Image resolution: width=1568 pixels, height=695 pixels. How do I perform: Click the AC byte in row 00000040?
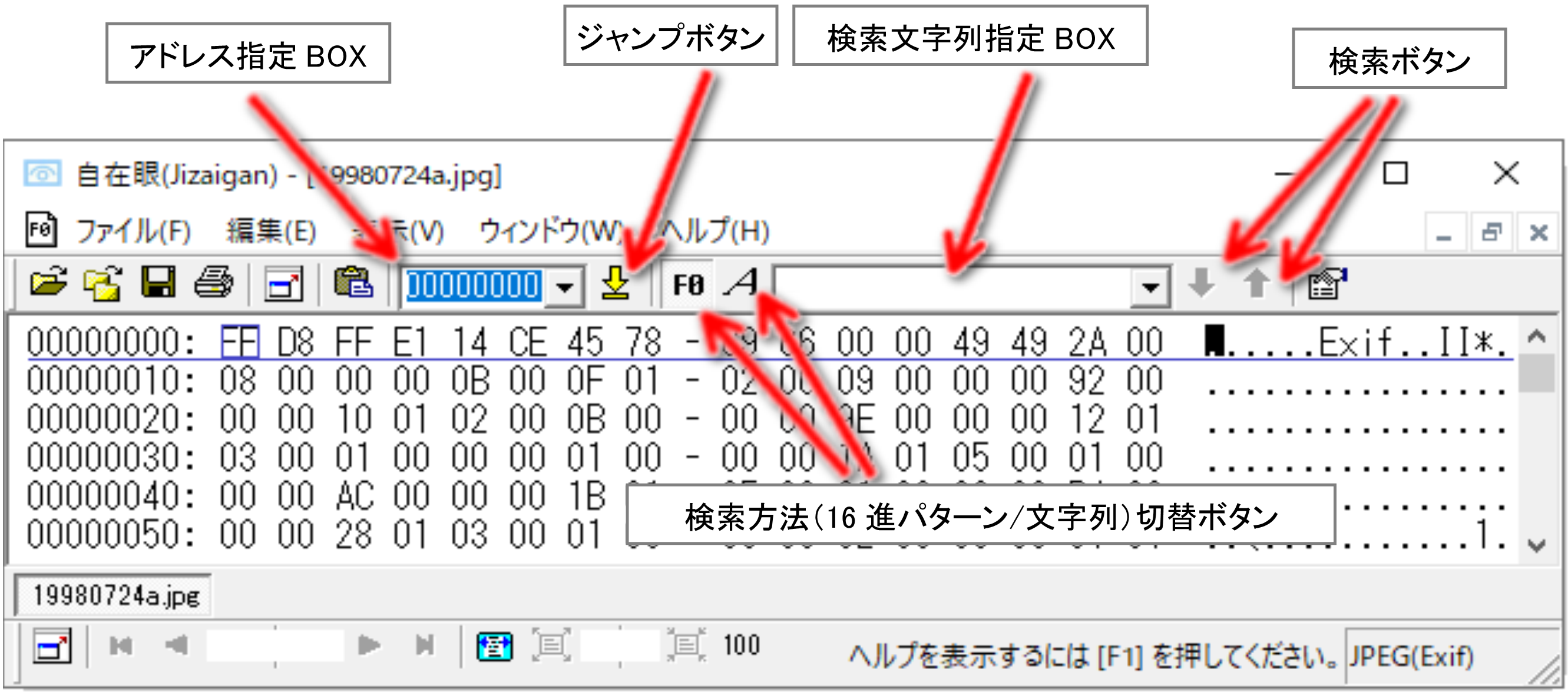coord(354,497)
